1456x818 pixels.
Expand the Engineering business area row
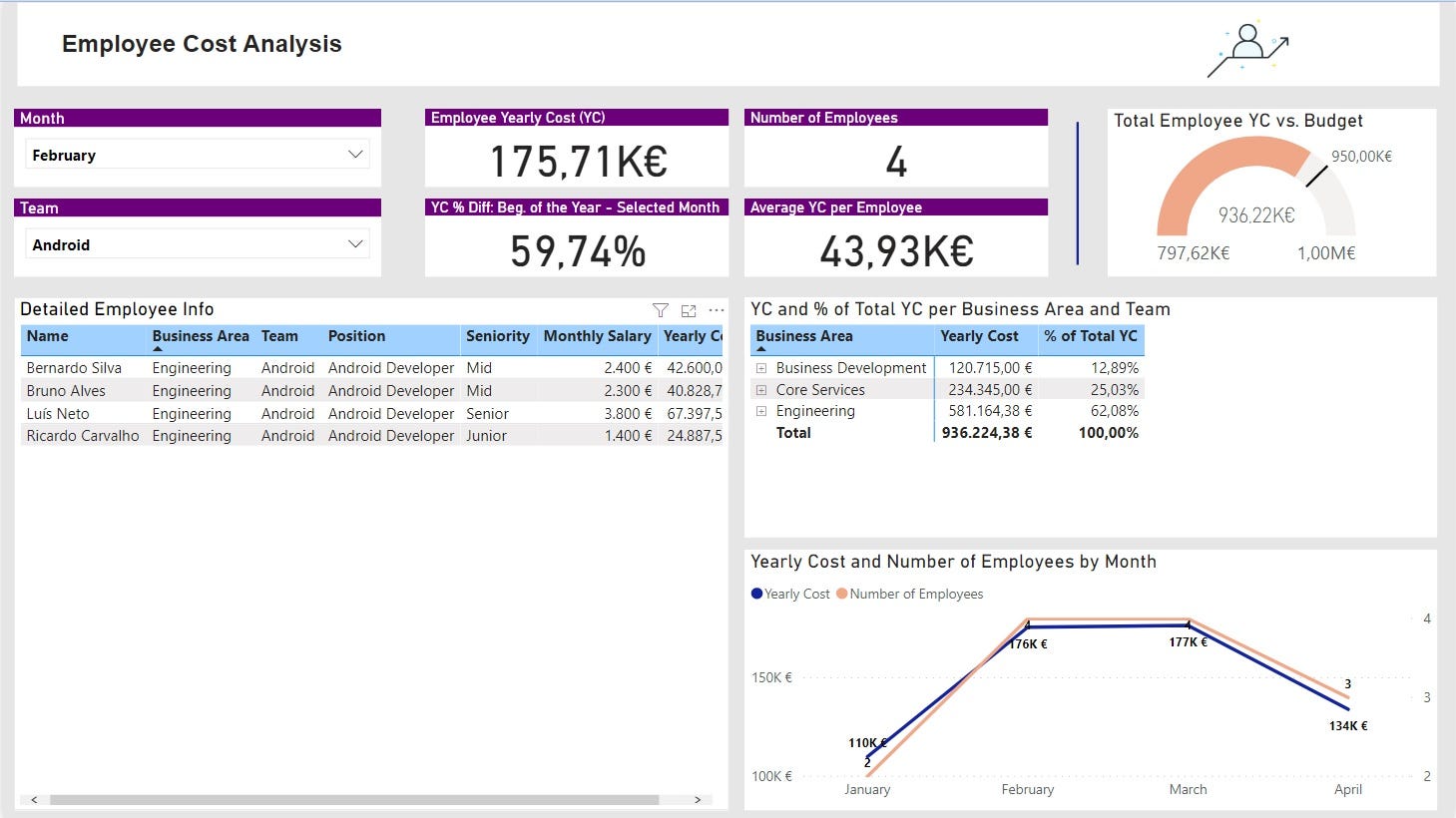pos(760,411)
